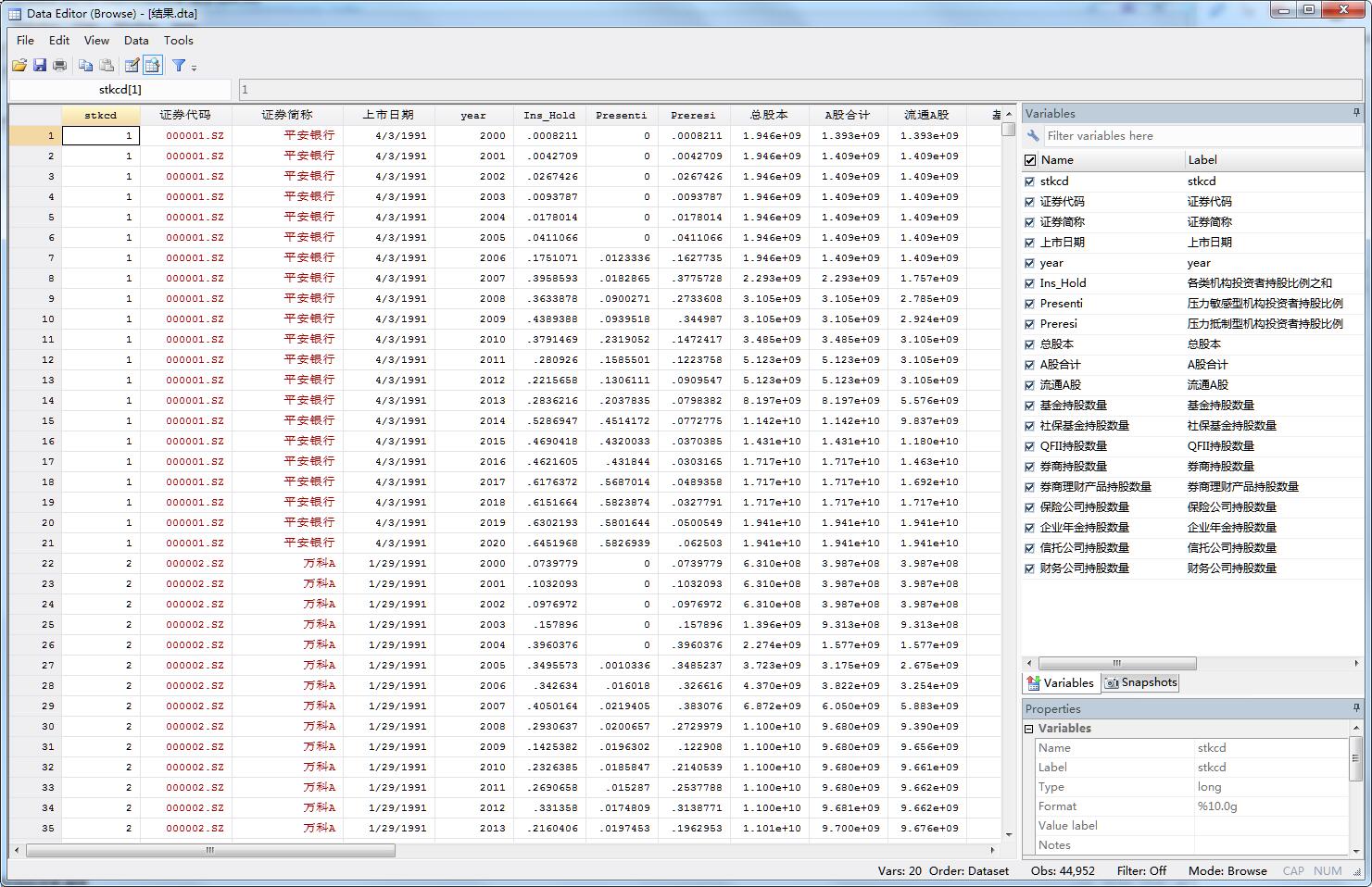
Task: Open the toolbar overflow options arrow
Action: pyautogui.click(x=194, y=67)
